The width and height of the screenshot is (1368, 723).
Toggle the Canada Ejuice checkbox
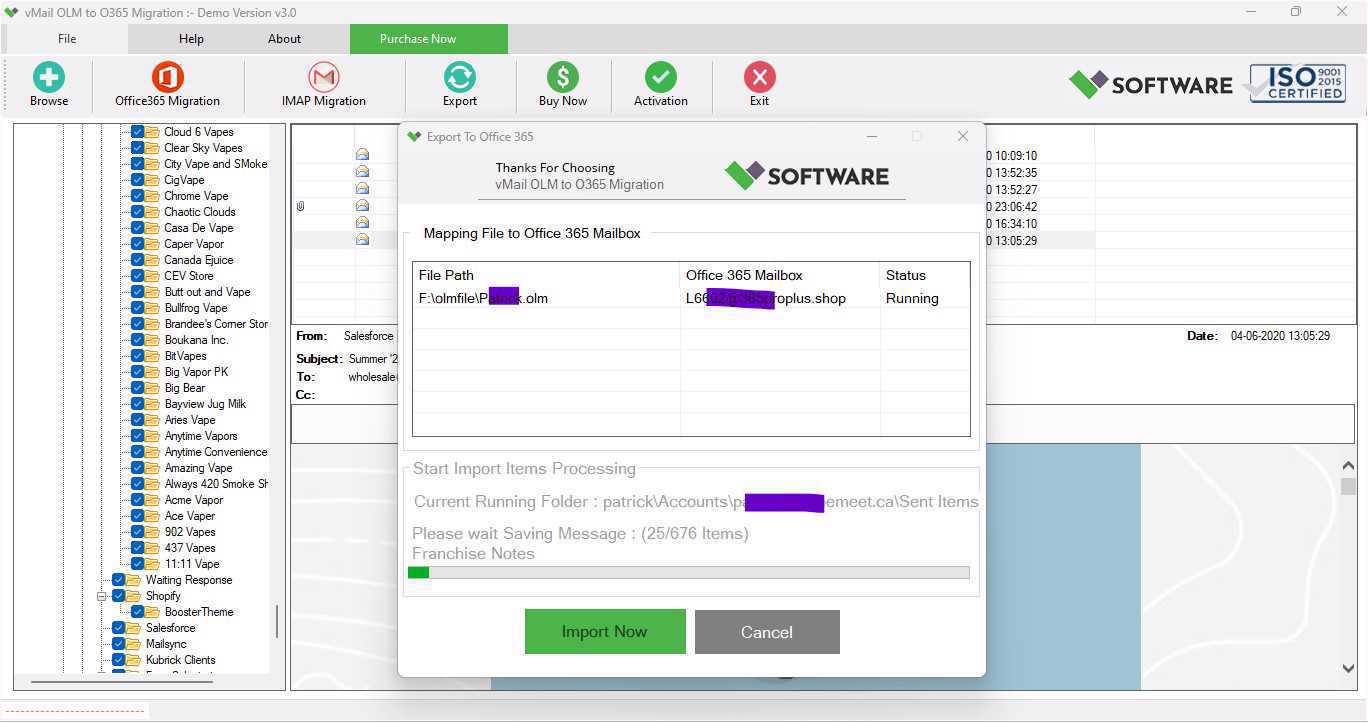click(138, 260)
